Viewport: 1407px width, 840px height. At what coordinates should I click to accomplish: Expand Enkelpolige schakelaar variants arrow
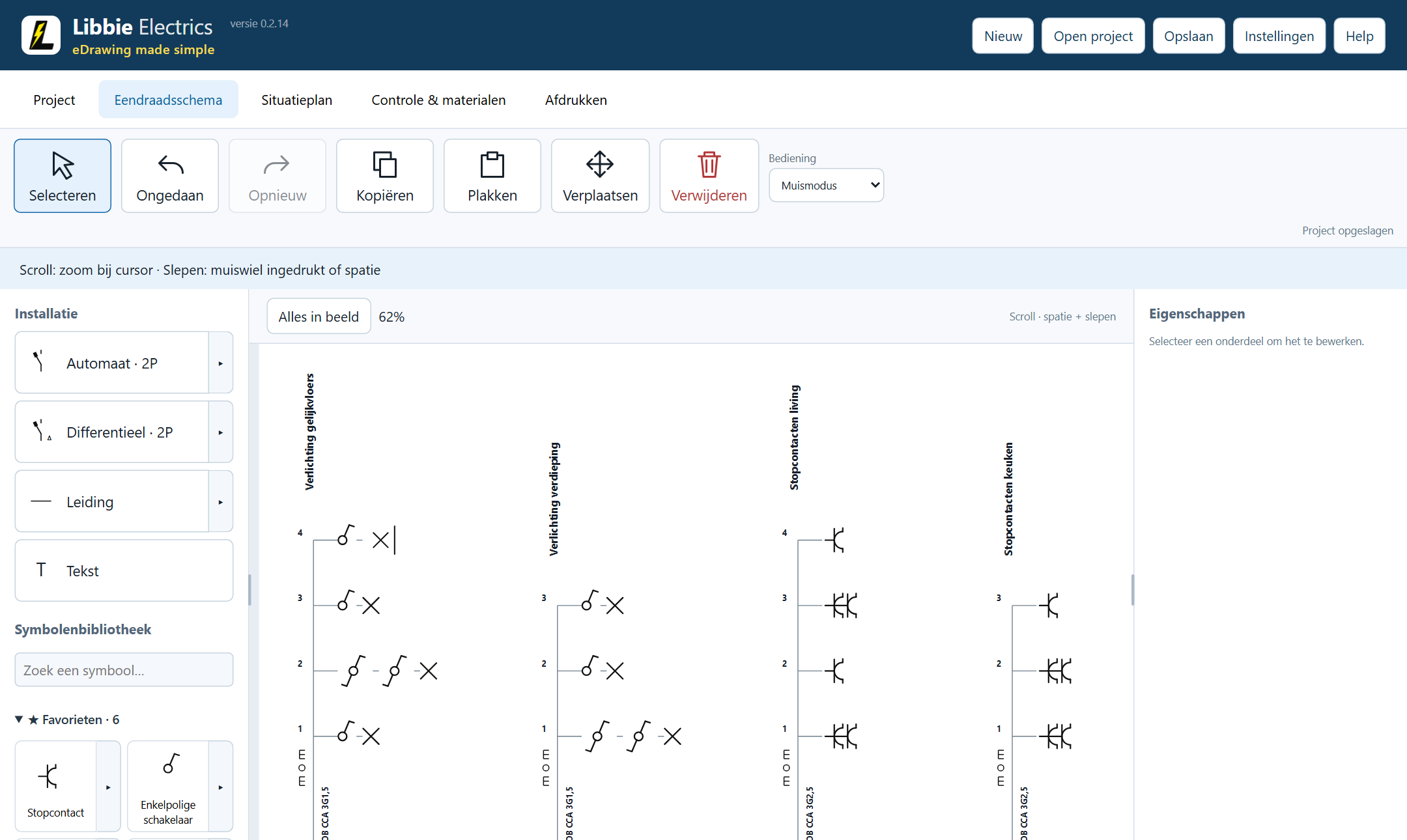[x=221, y=786]
